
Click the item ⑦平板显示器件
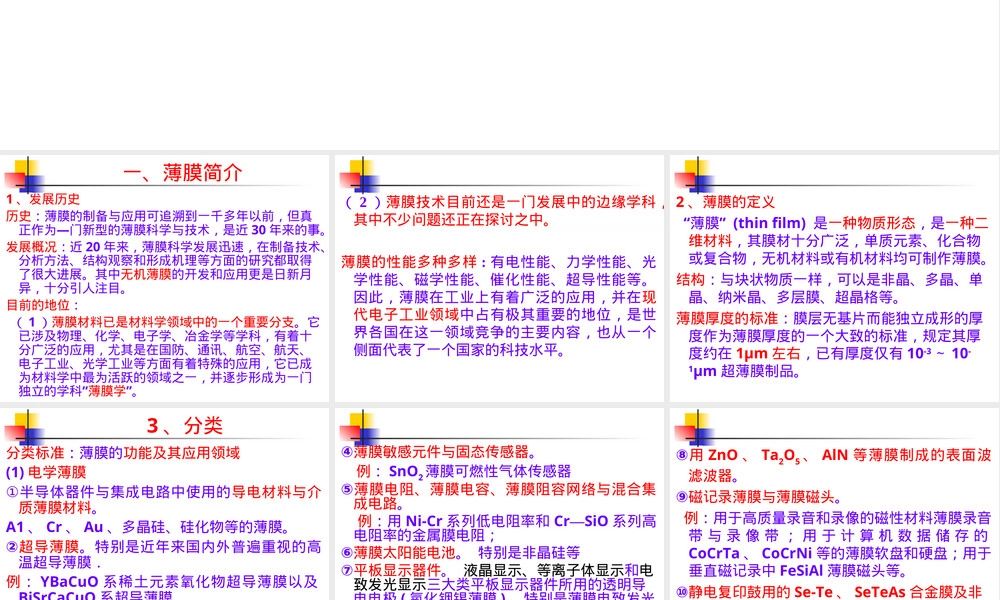pos(499,582)
